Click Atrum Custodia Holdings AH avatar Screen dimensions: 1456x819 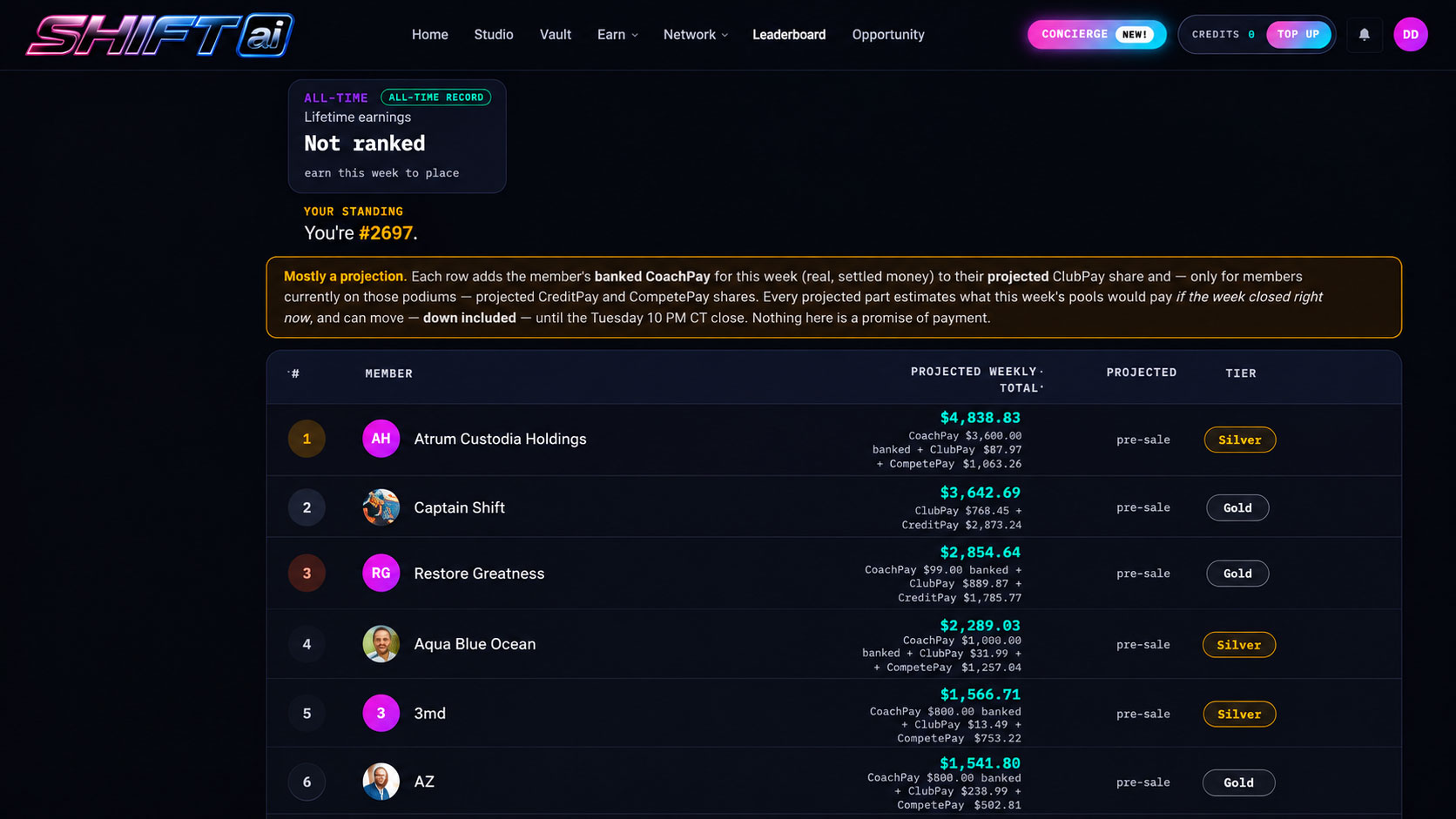click(381, 439)
